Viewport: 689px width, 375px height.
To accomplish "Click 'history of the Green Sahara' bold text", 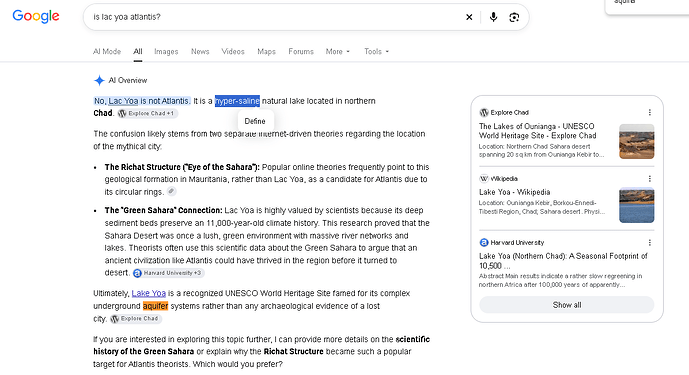I will [x=143, y=352].
